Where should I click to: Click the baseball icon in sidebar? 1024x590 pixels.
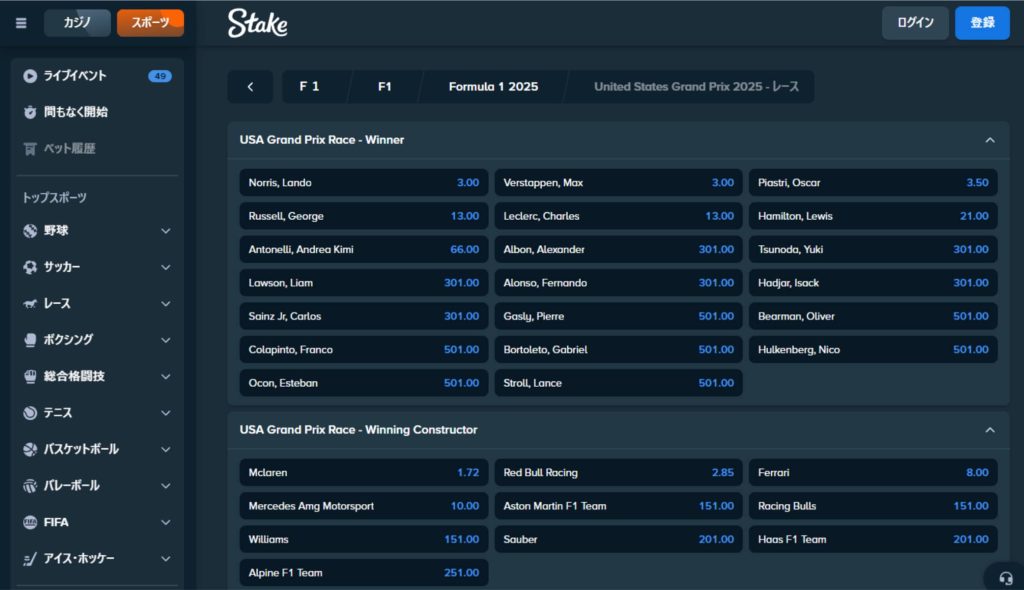point(30,231)
